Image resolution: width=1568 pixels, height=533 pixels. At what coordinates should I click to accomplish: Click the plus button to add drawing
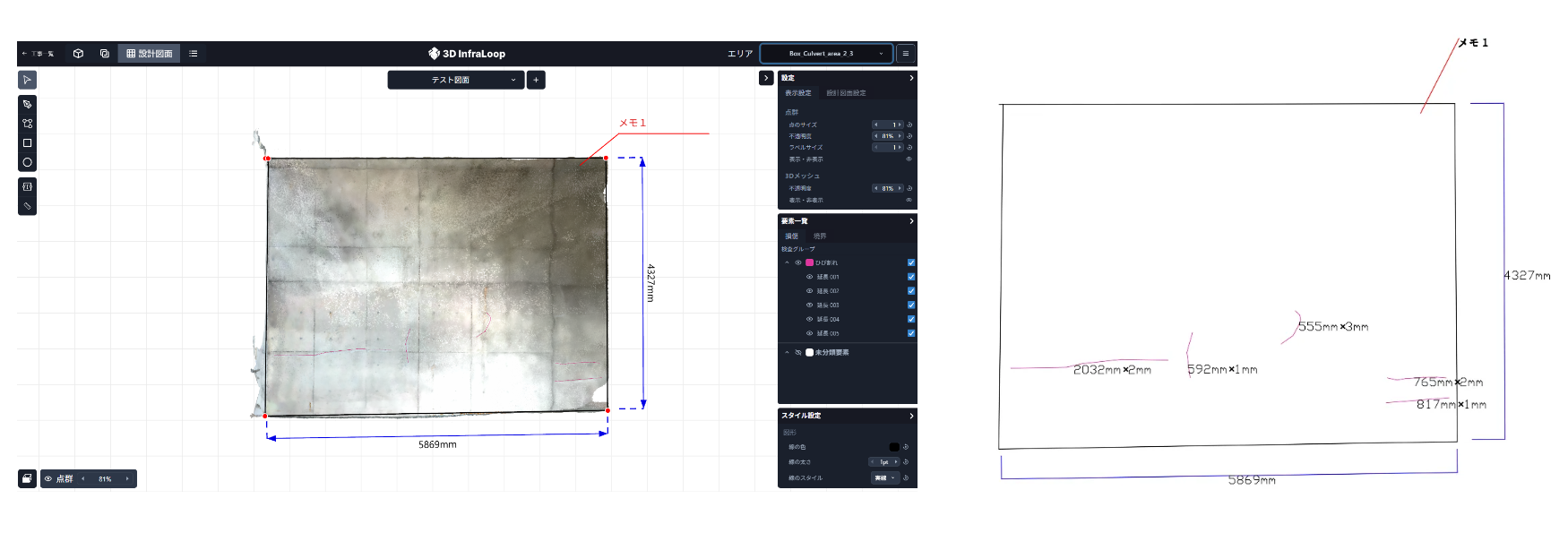536,80
